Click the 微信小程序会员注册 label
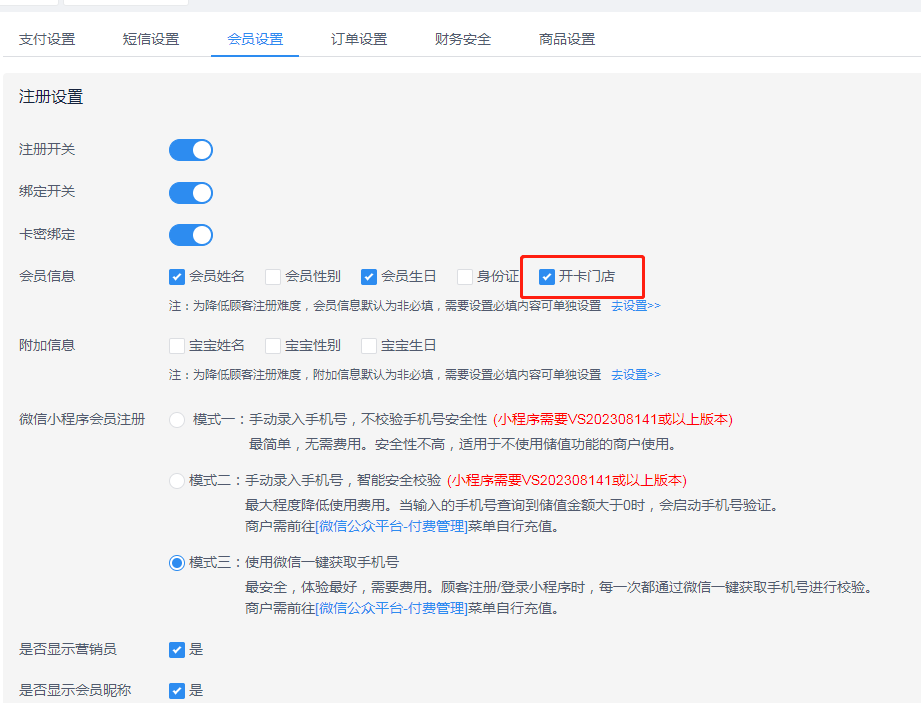Image resolution: width=921 pixels, height=703 pixels. [82, 419]
